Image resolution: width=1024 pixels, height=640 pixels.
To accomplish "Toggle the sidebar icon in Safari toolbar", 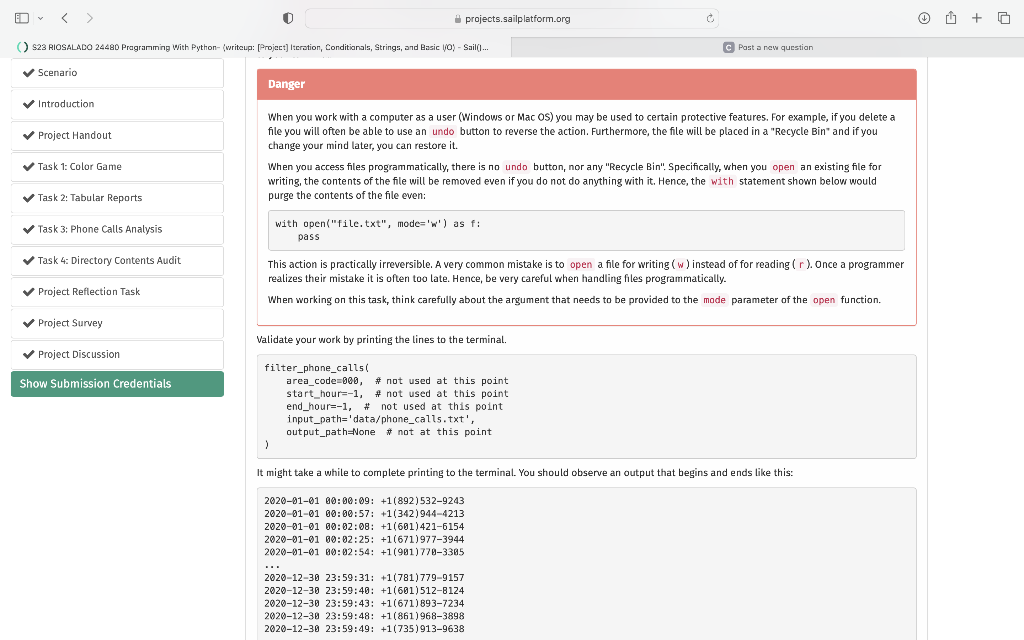I will pyautogui.click(x=22, y=17).
